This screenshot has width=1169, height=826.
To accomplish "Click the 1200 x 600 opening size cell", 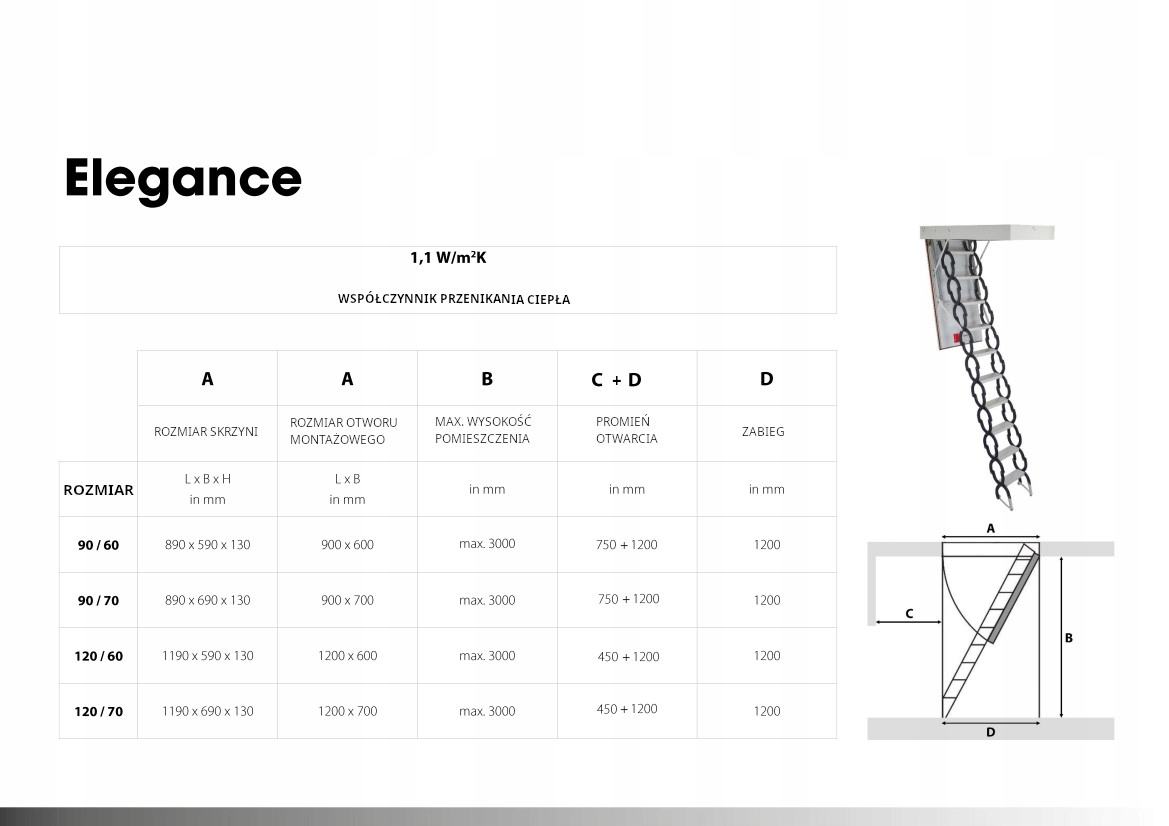I will pyautogui.click(x=347, y=656).
